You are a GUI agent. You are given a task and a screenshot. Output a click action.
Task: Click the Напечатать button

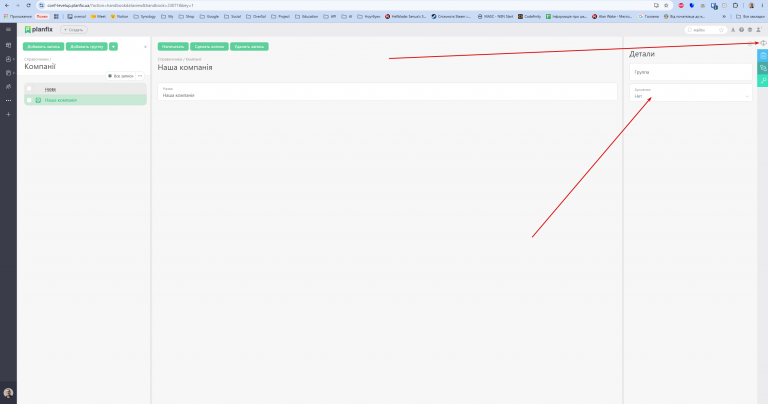pyautogui.click(x=173, y=47)
